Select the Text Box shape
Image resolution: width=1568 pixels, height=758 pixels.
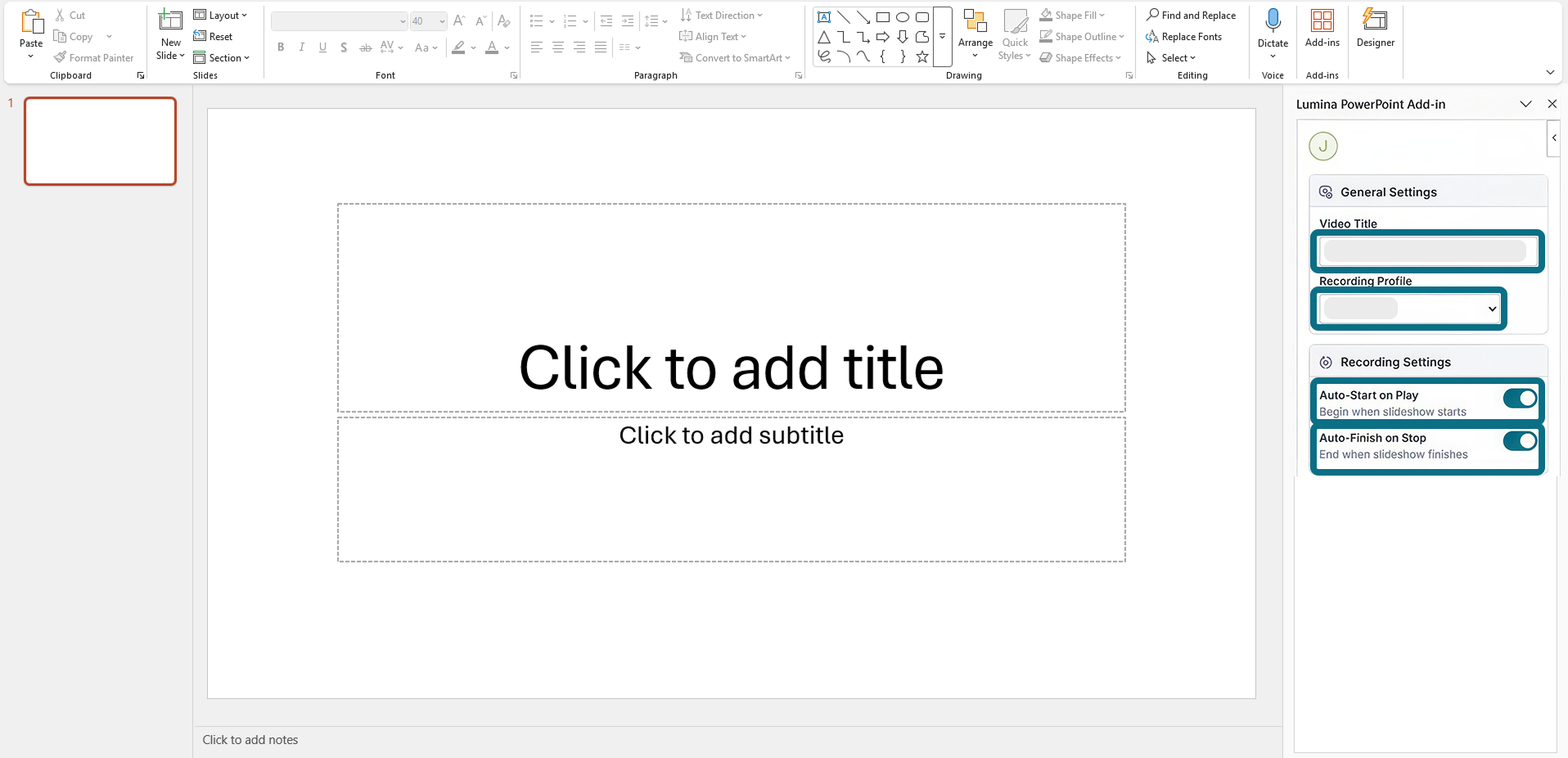coord(824,17)
